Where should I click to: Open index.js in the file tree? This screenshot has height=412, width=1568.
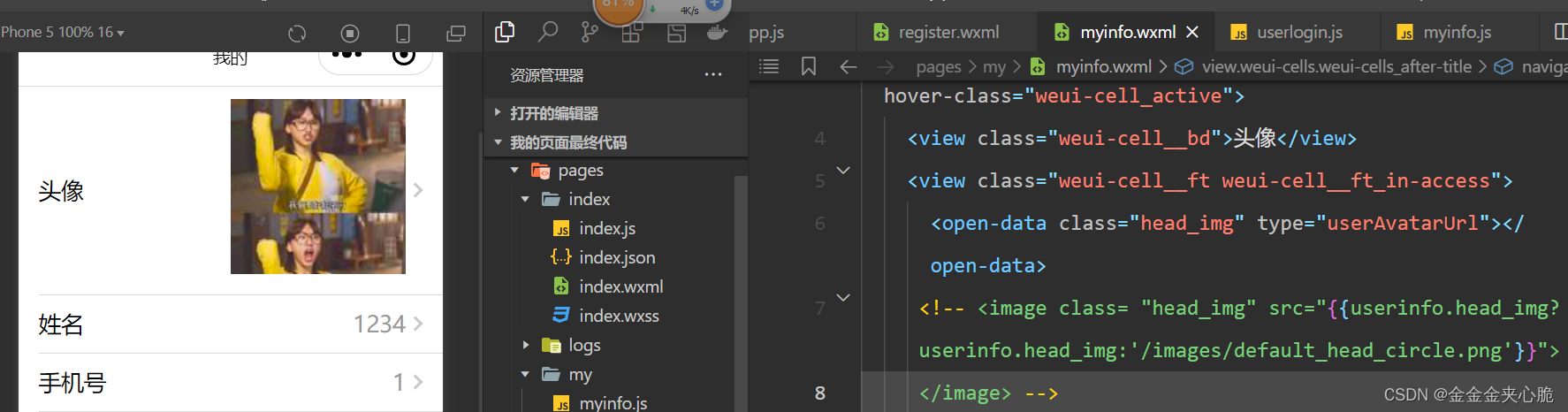(607, 228)
